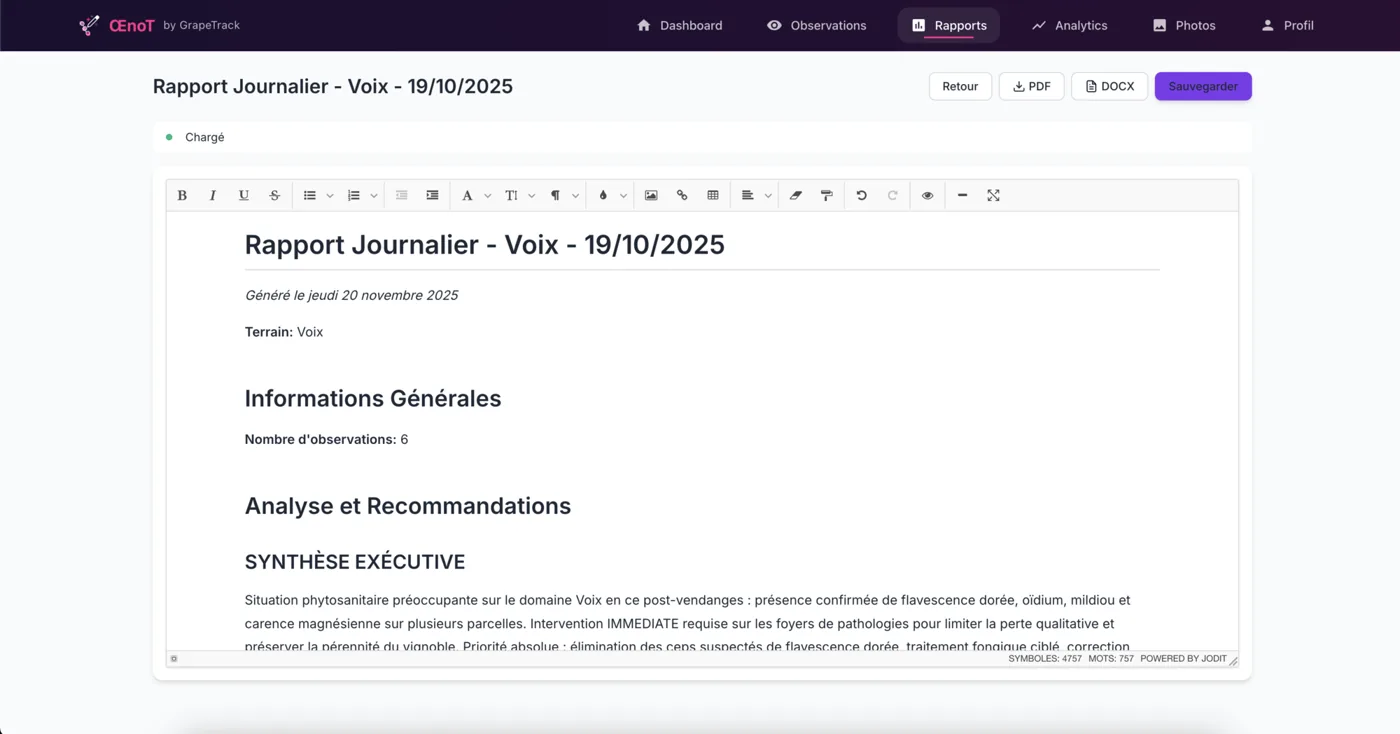Click the page title 'Rapport Journalier - Voix - 19/10/2025'

(x=333, y=86)
